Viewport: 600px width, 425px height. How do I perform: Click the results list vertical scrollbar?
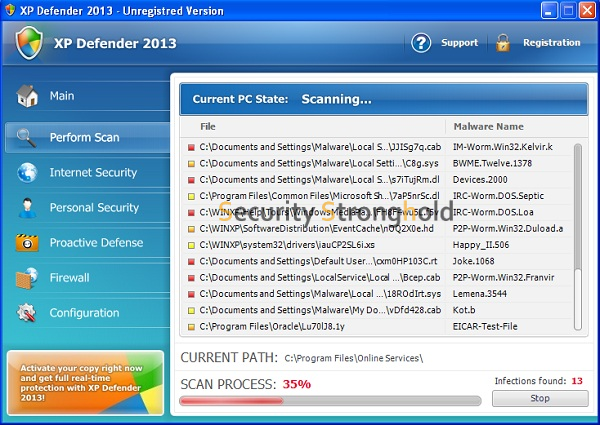pos(578,236)
